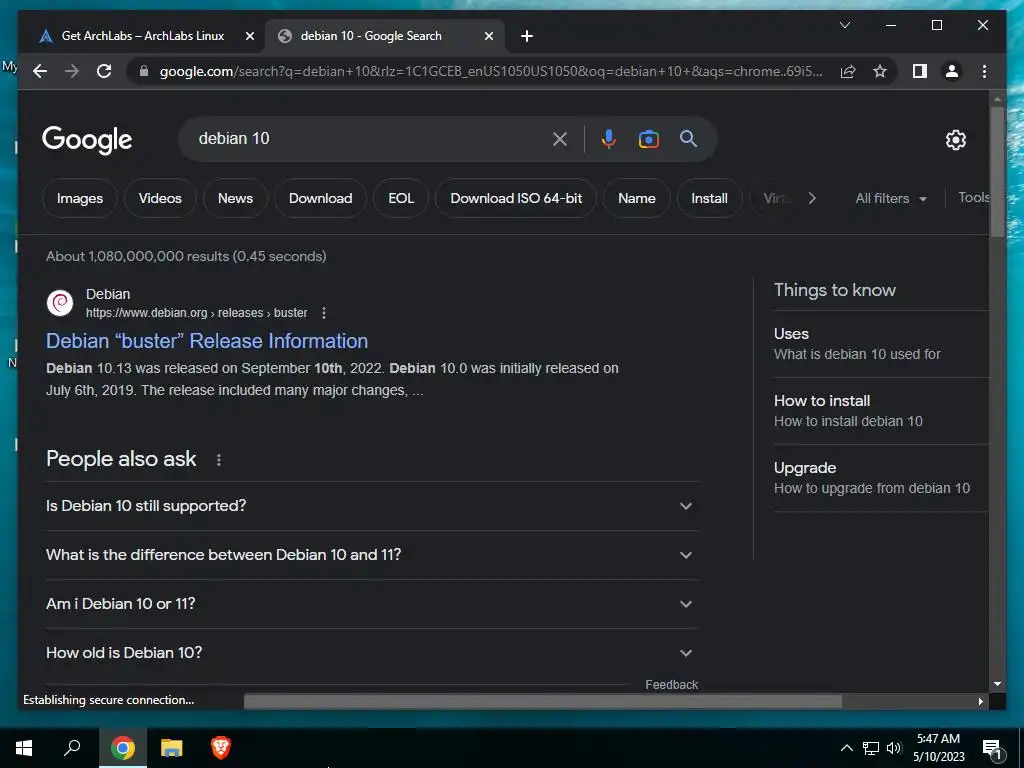Open three-dot menu beside debian.org result URL
1024x768 pixels.
coord(324,313)
